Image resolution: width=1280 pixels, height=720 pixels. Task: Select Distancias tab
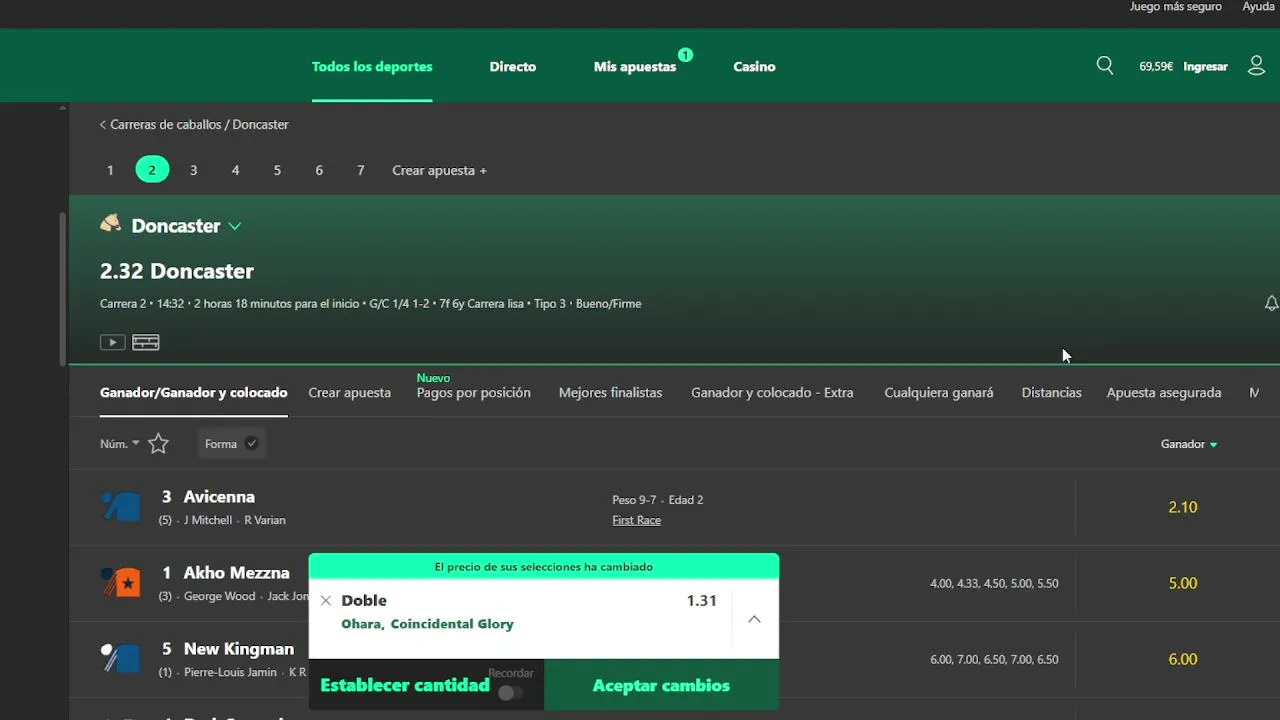point(1052,393)
